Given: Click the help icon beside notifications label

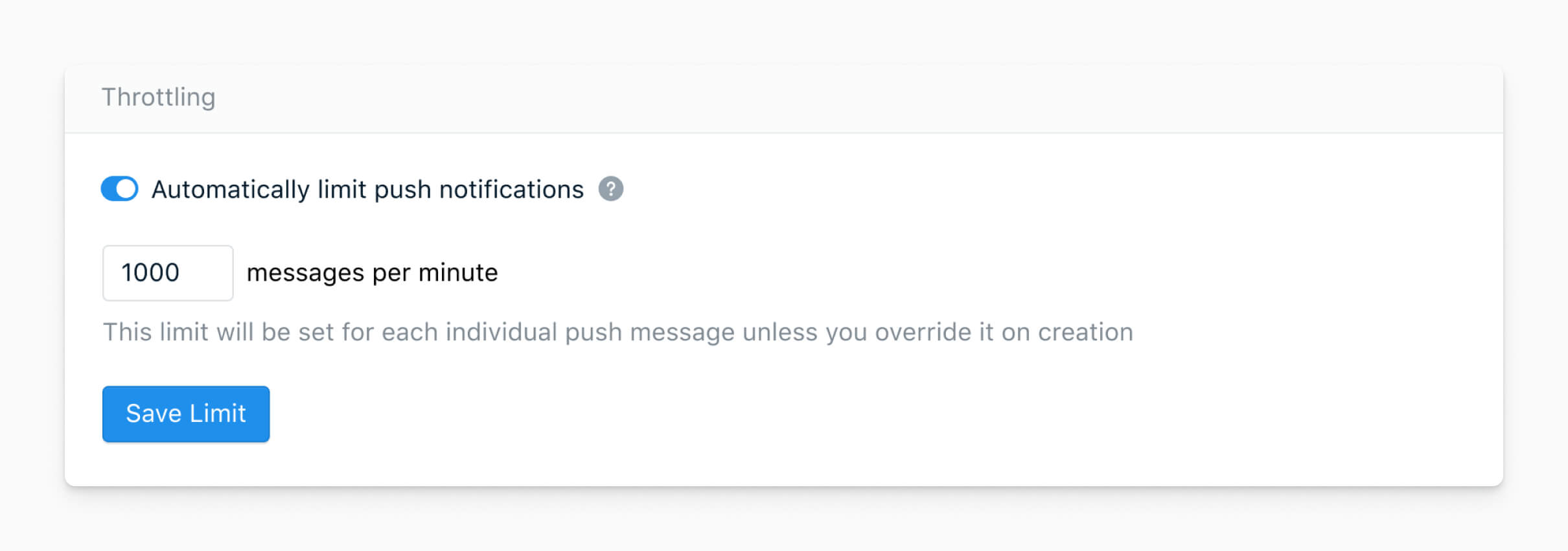Looking at the screenshot, I should pos(610,189).
